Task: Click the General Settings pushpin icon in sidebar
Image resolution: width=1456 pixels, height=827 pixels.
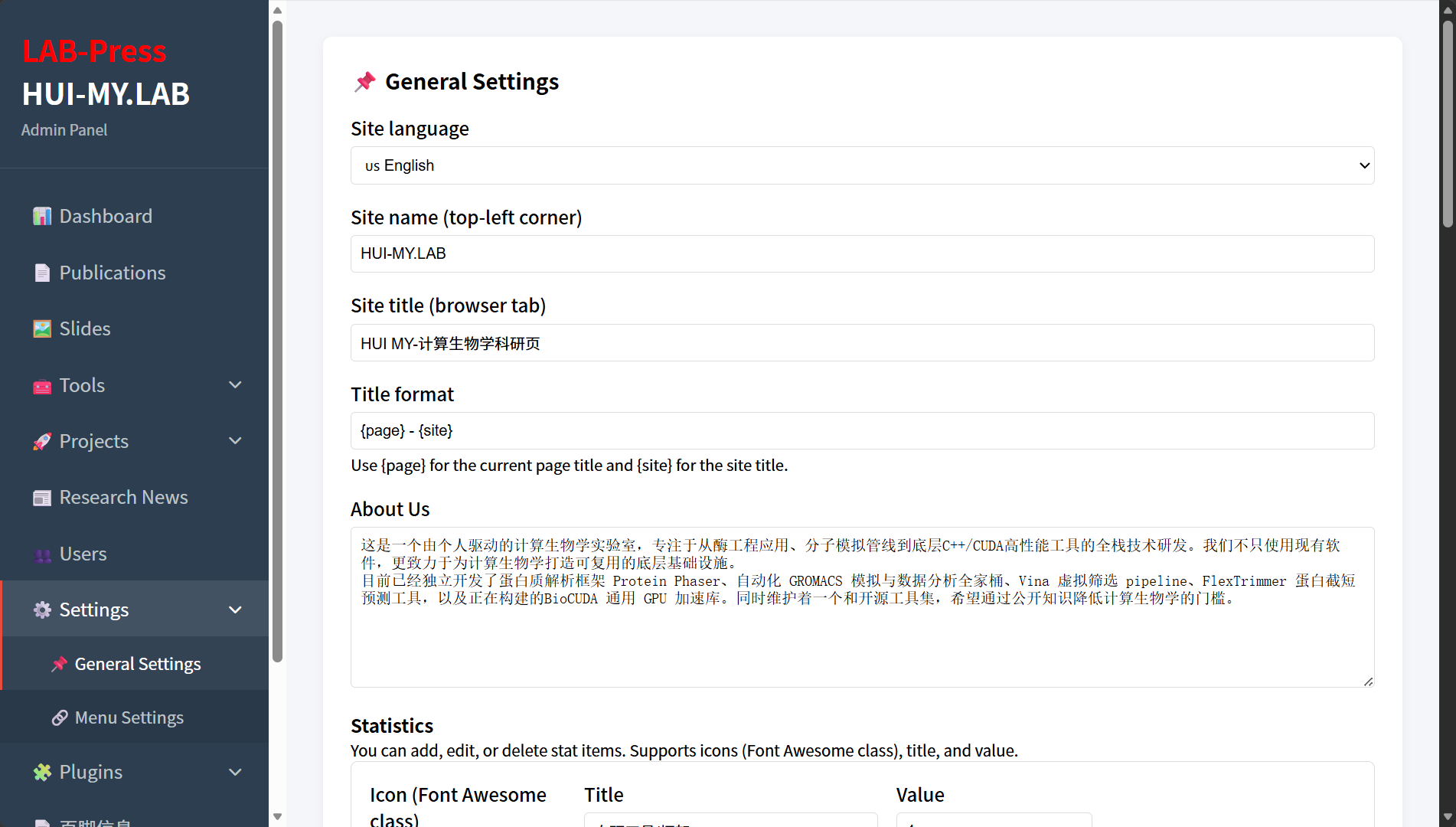Action: point(59,664)
